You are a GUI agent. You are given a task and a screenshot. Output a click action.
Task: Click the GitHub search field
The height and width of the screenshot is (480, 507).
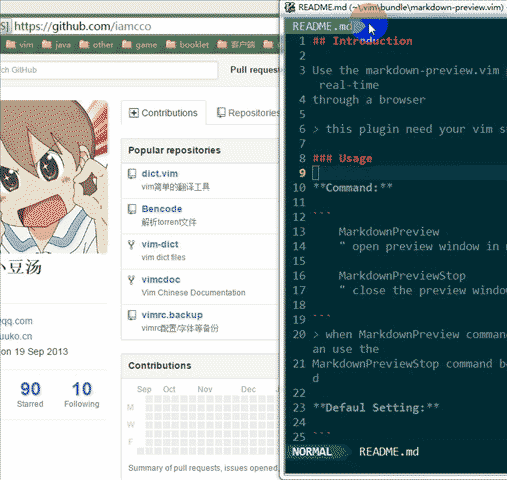109,70
